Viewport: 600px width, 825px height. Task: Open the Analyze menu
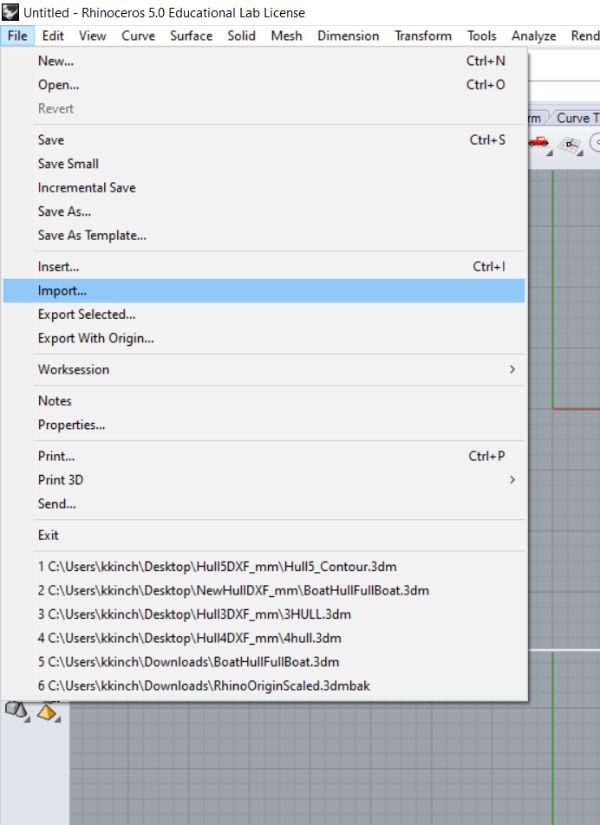534,36
